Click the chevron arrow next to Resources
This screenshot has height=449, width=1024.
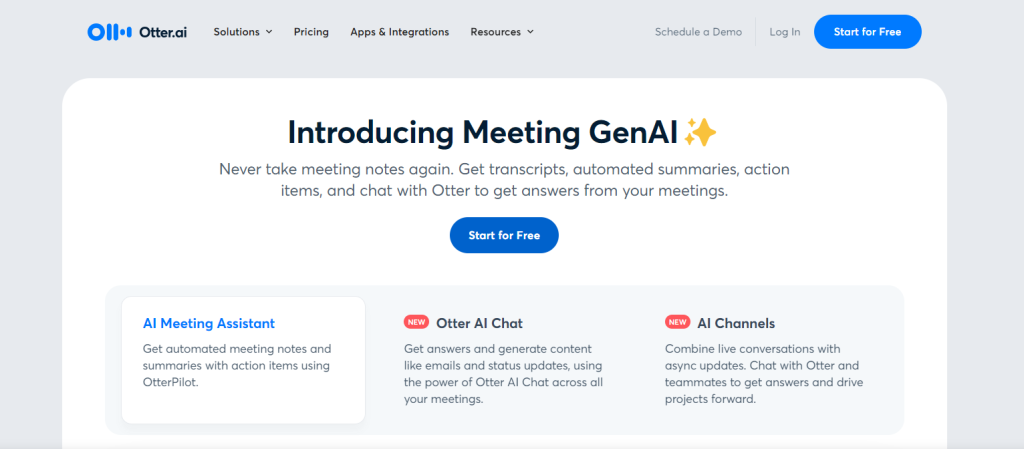pos(530,32)
